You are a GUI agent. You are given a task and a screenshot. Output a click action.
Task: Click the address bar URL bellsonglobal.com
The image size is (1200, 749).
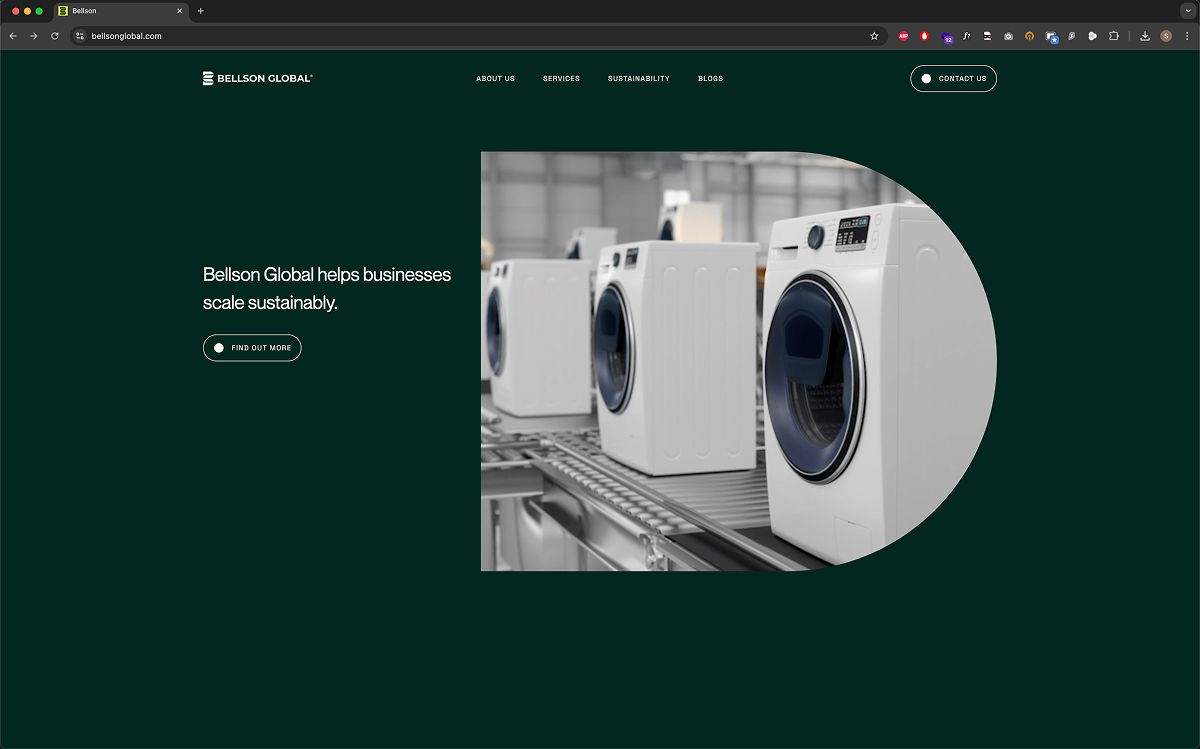(x=126, y=36)
